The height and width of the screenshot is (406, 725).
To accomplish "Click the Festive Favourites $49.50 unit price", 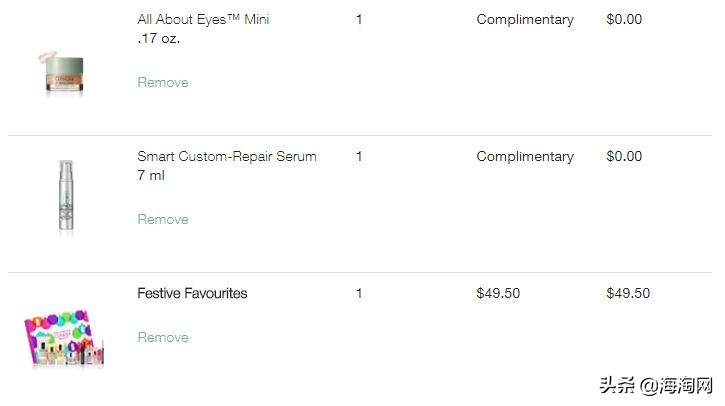I will coord(498,293).
